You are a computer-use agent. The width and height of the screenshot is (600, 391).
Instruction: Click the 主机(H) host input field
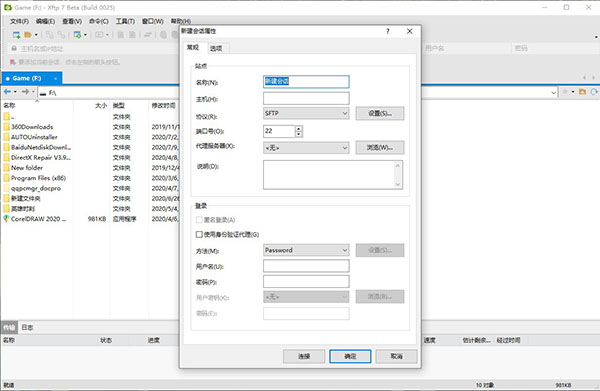[x=306, y=98]
